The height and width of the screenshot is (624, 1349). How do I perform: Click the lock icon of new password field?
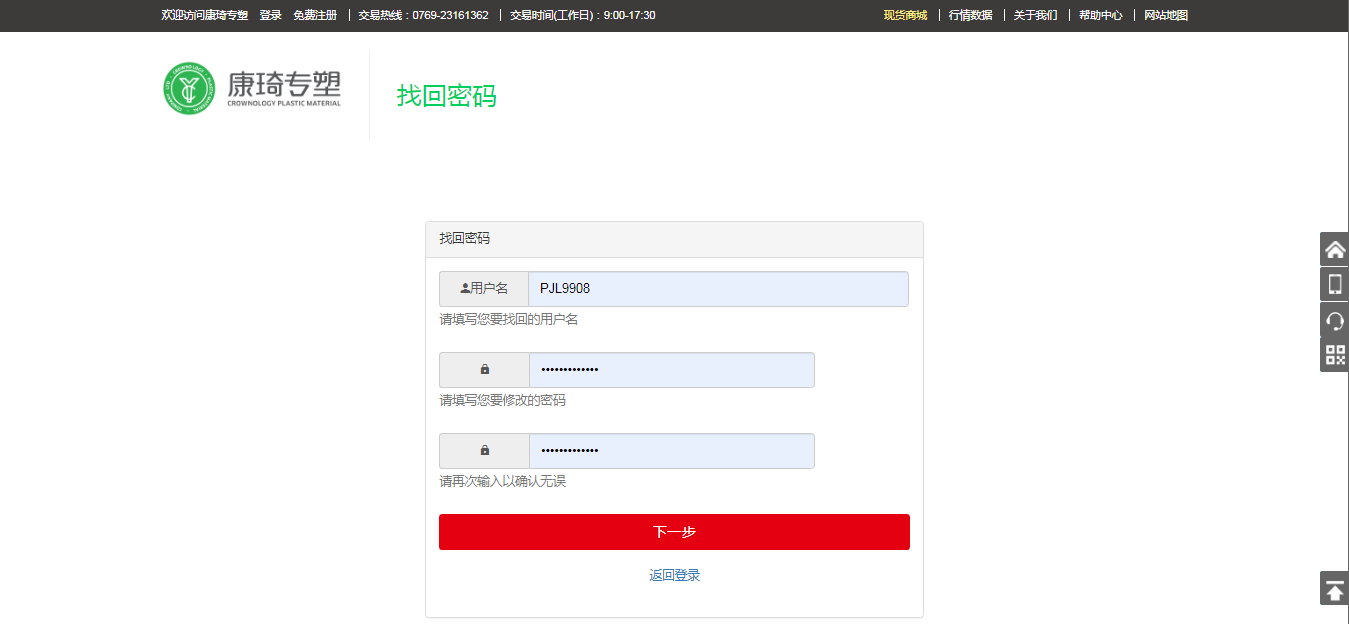tap(485, 369)
